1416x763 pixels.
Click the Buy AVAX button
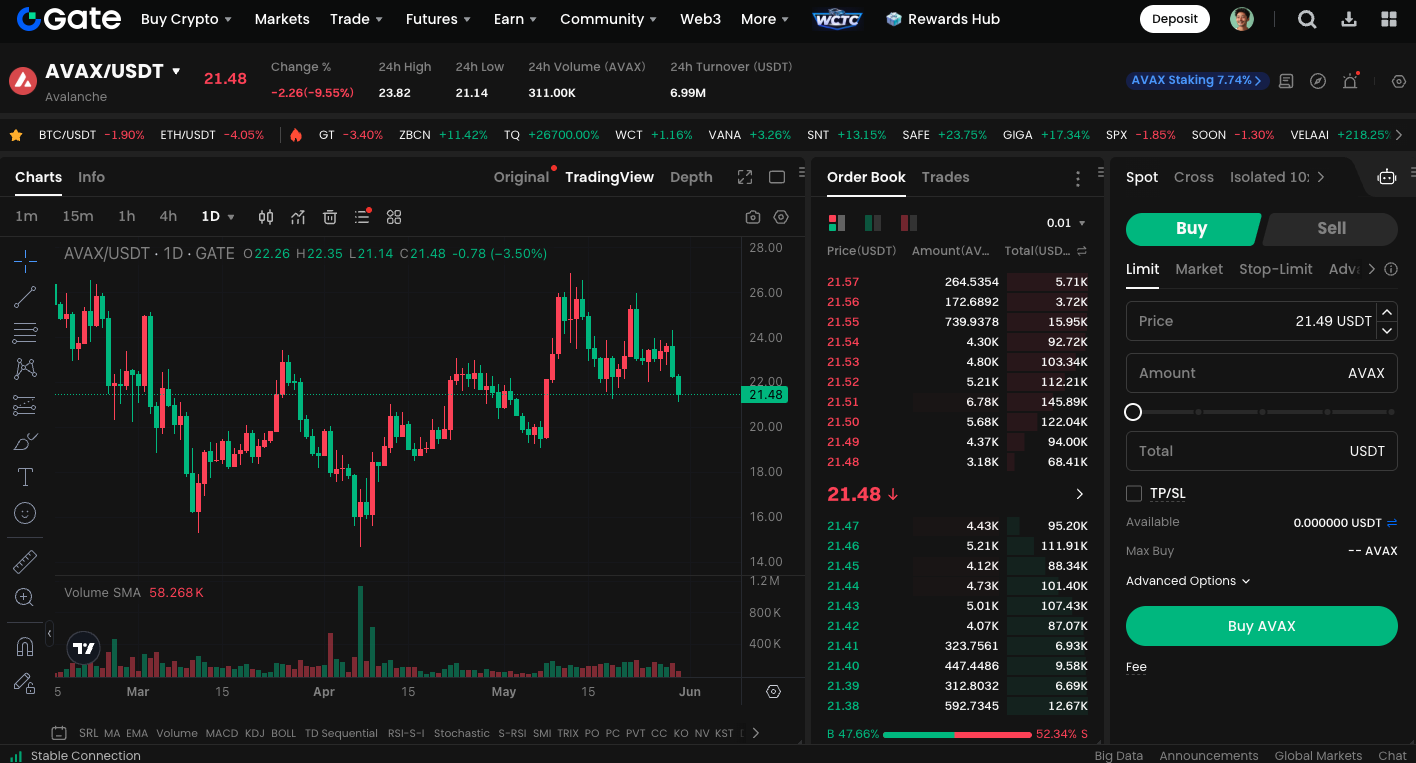pos(1261,626)
